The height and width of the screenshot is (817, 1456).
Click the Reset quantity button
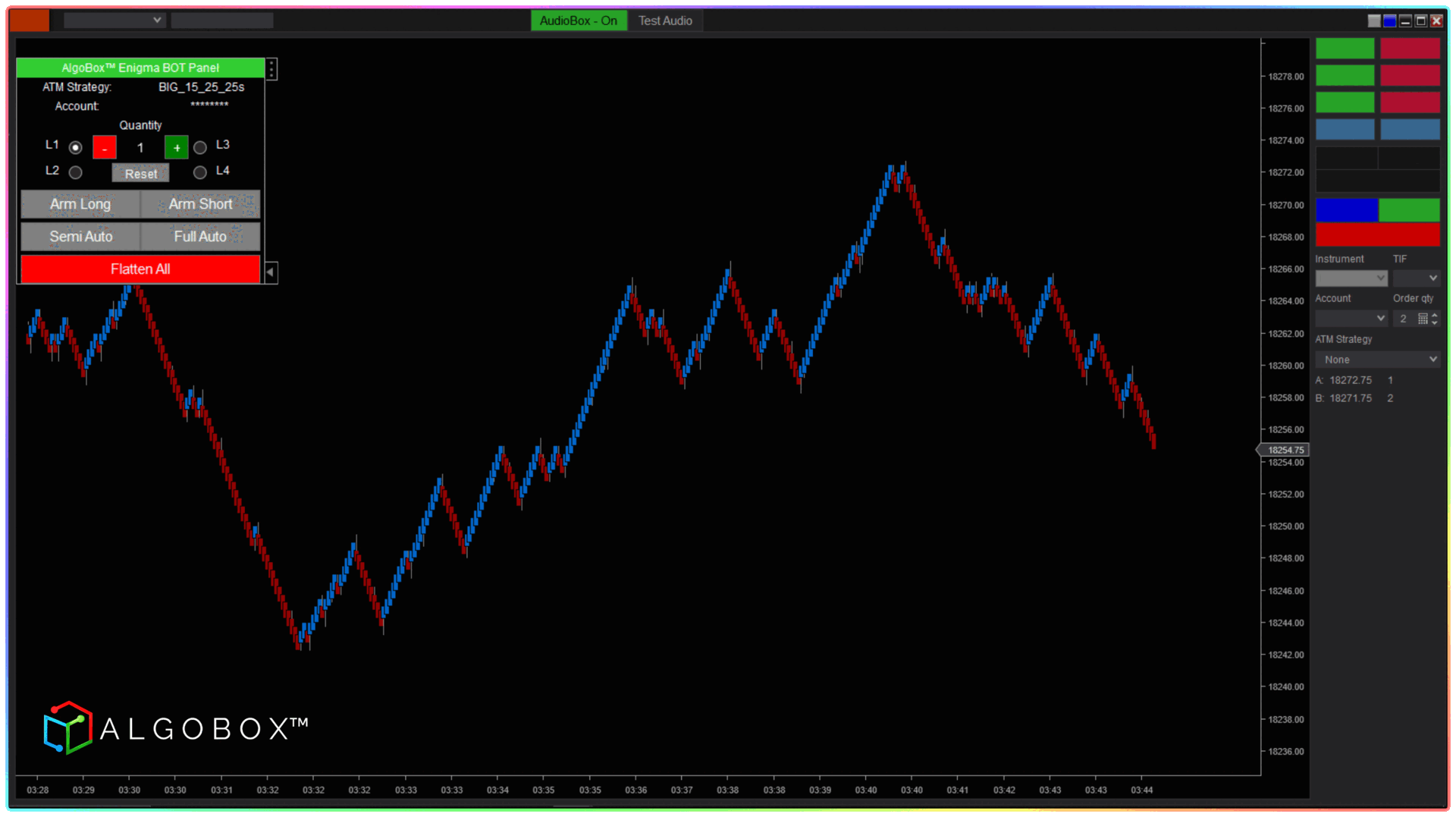pyautogui.click(x=141, y=174)
